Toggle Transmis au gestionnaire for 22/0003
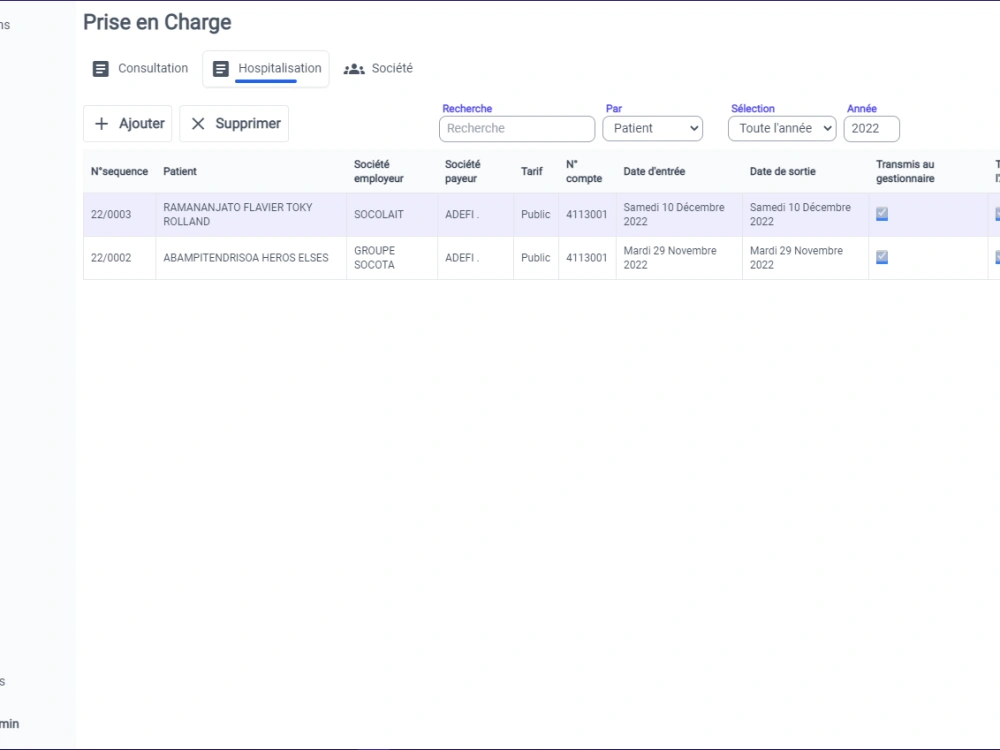This screenshot has height=750, width=1000. pos(882,214)
